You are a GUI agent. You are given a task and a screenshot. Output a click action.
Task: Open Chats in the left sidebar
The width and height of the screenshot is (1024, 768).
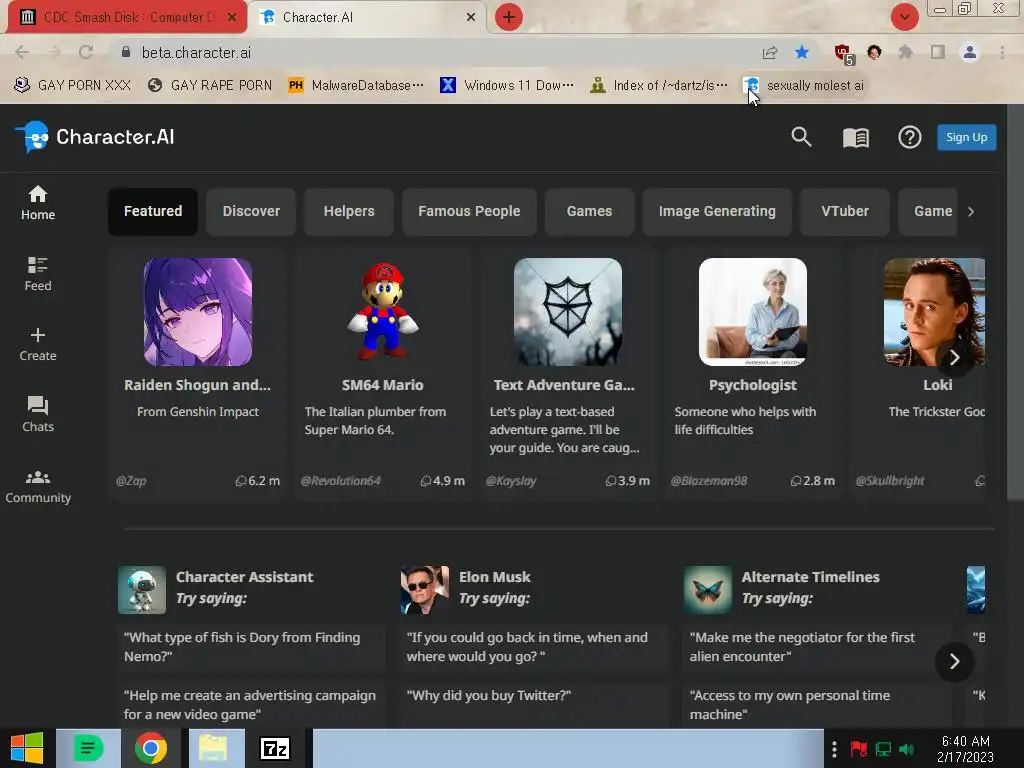tap(38, 415)
